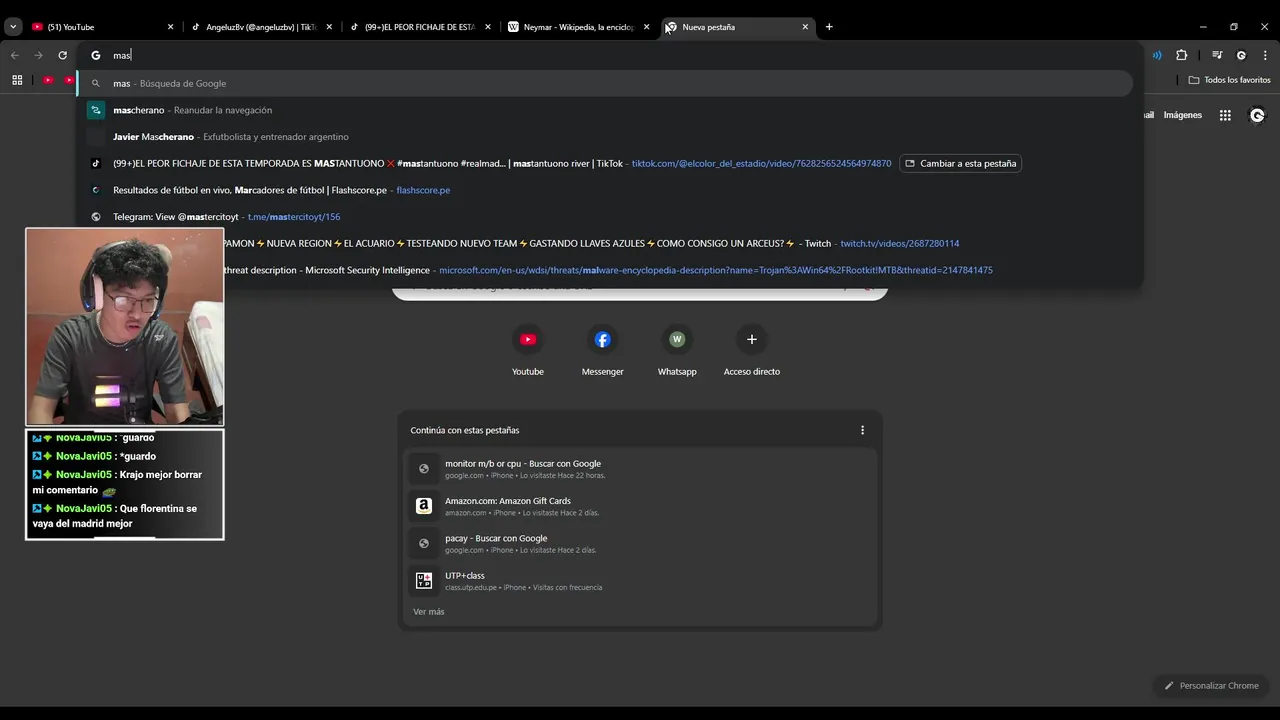Open 'monitor m/b or cpu' recent tab

point(640,469)
